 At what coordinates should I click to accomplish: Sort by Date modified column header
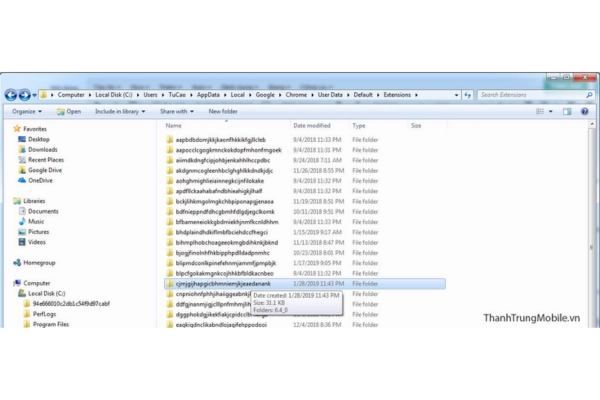tap(311, 126)
